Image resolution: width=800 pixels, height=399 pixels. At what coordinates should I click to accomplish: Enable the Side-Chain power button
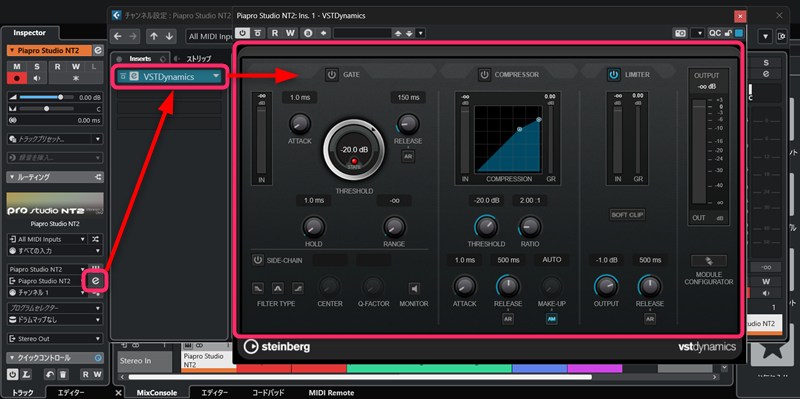click(258, 260)
